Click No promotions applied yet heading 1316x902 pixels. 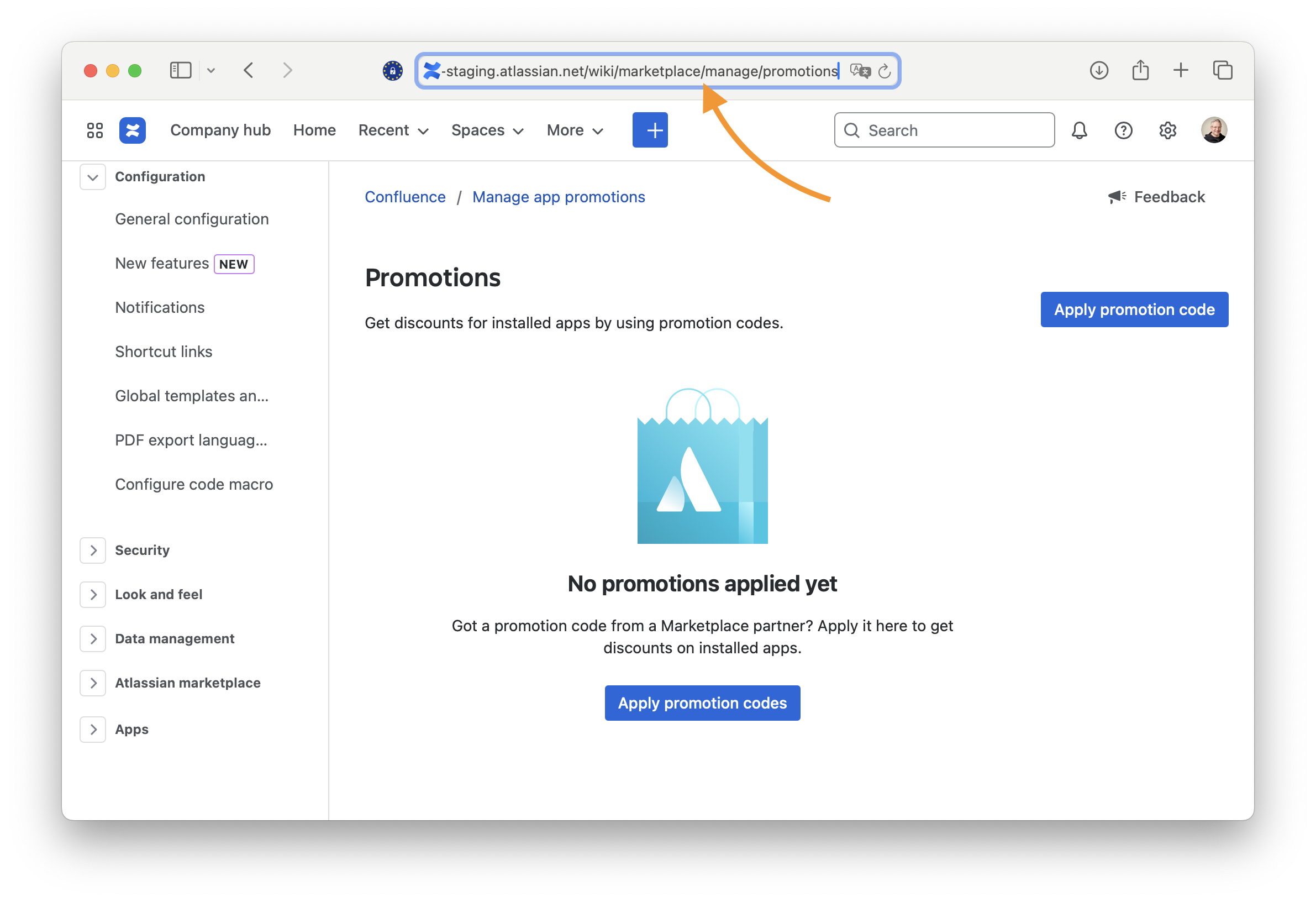click(x=702, y=584)
